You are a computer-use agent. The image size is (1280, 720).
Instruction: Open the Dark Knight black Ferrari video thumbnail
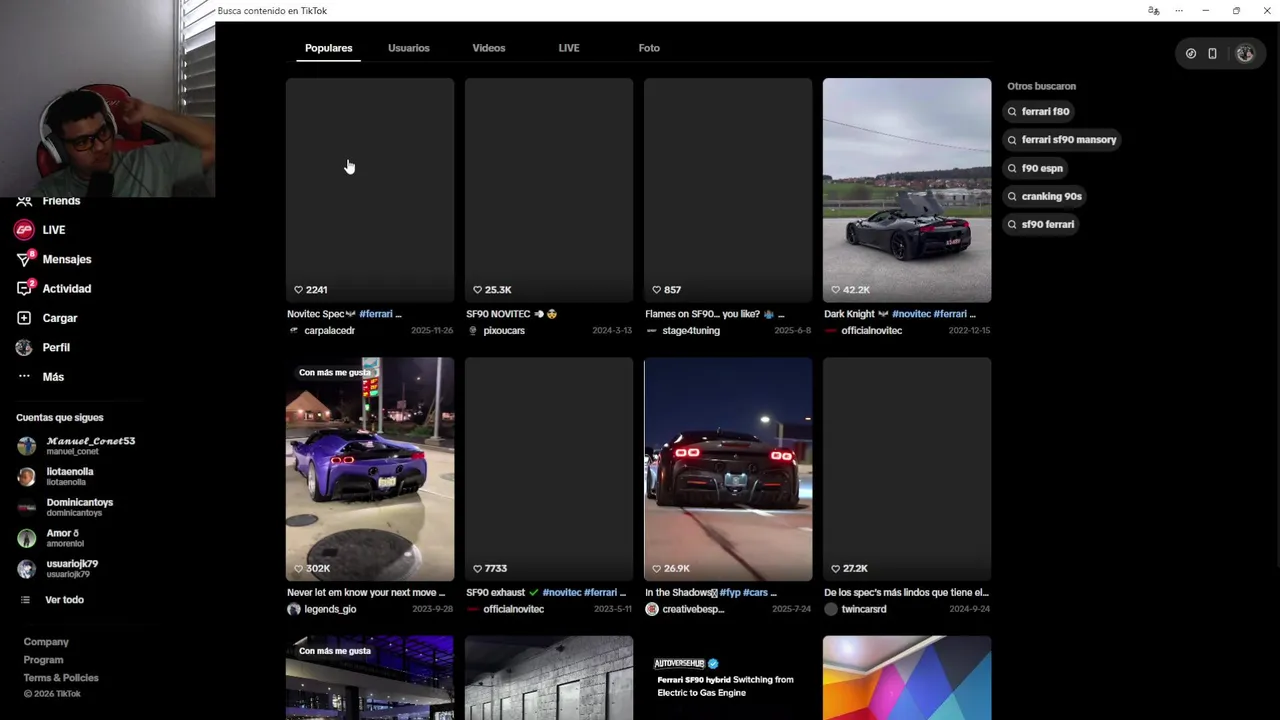coord(907,190)
